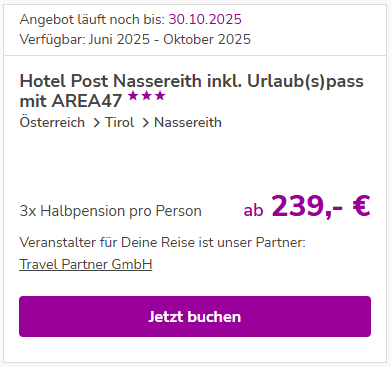391x367 pixels.
Task: Open the Travel Partner GmbH link
Action: click(86, 264)
